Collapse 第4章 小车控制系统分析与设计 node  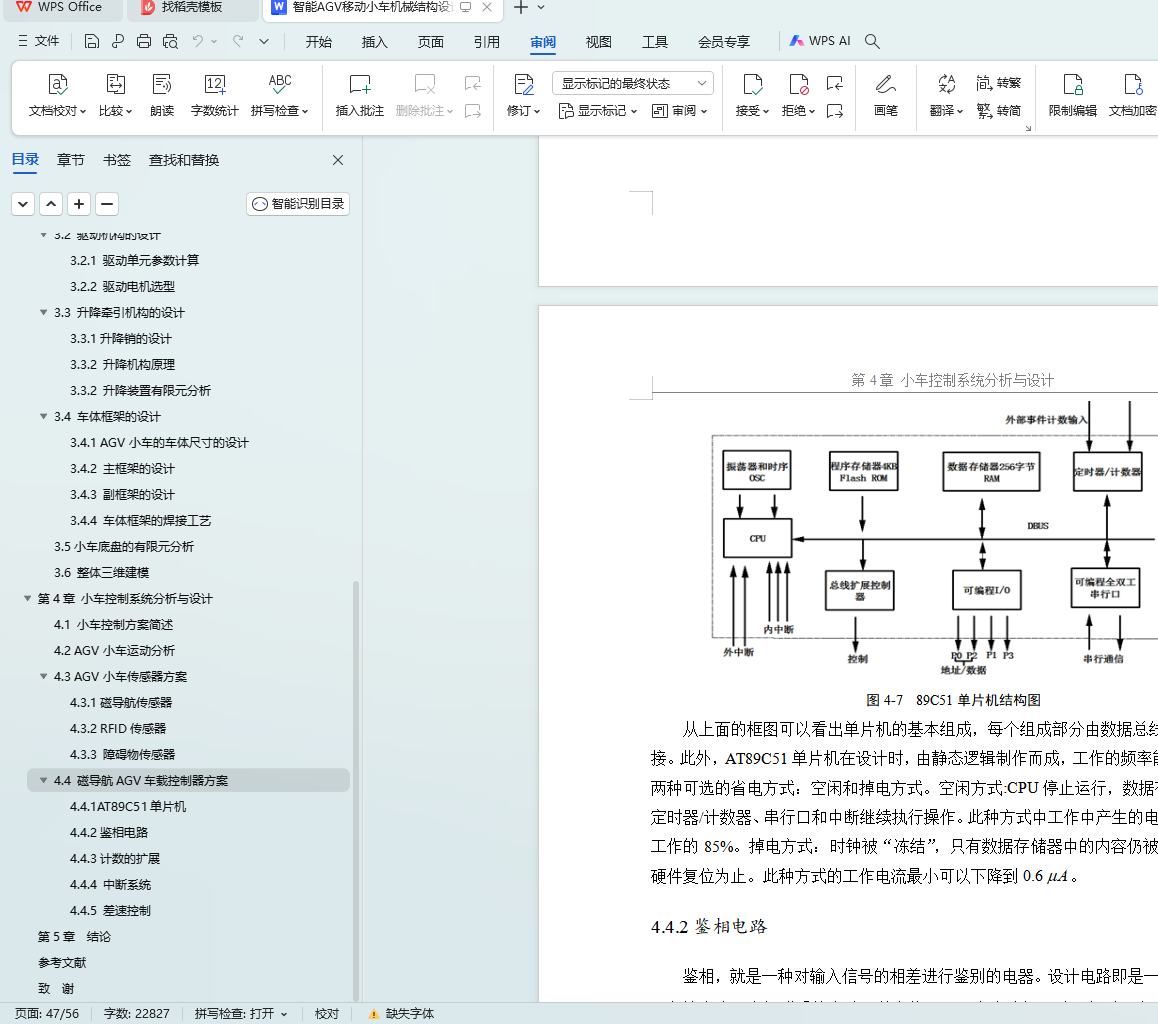pyautogui.click(x=27, y=599)
